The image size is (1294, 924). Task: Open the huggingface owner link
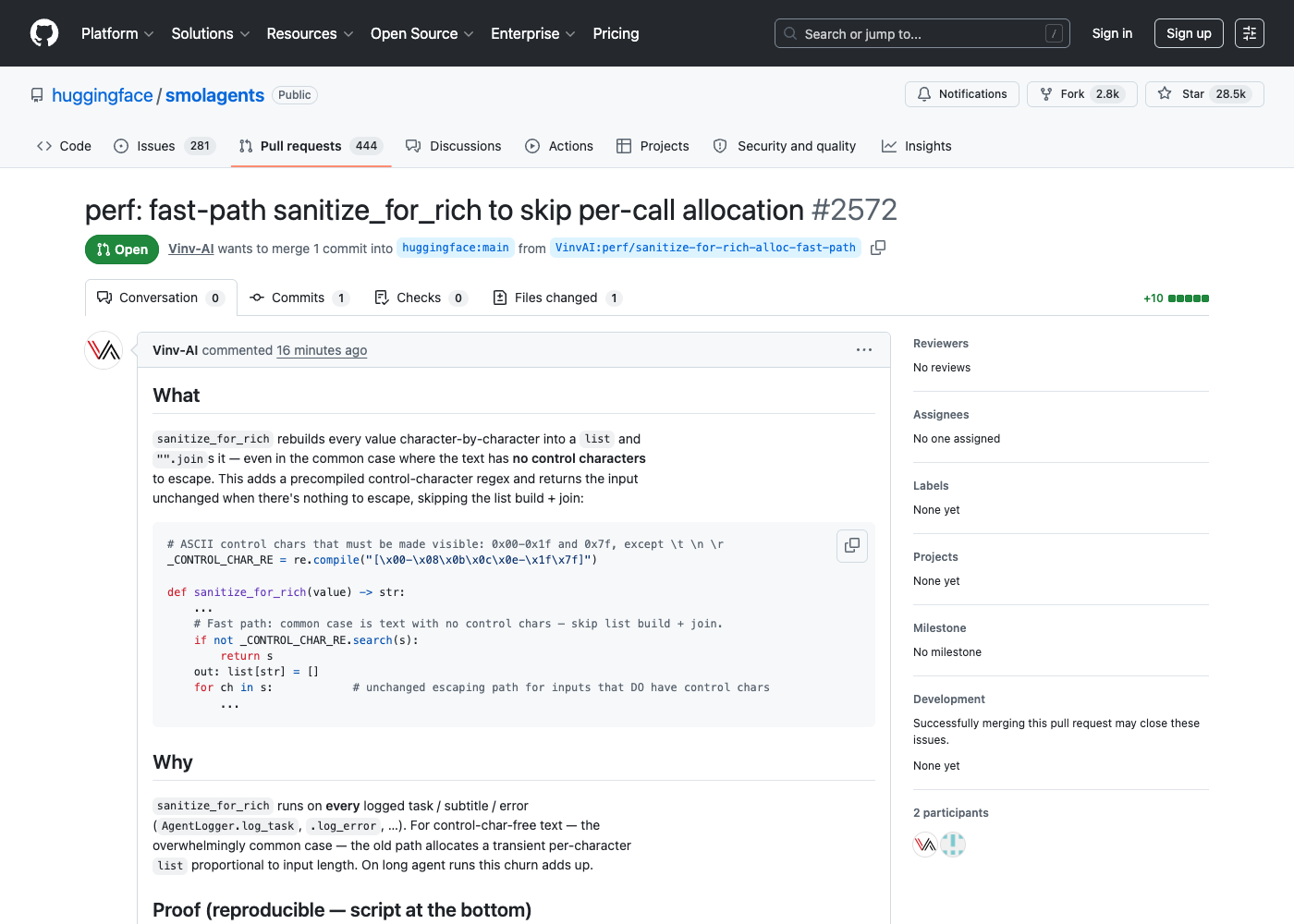103,95
